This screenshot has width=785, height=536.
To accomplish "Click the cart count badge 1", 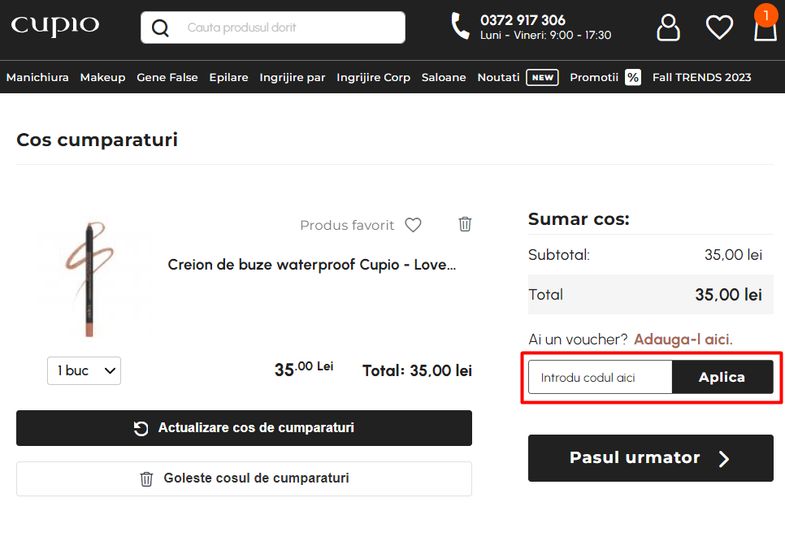I will (765, 16).
